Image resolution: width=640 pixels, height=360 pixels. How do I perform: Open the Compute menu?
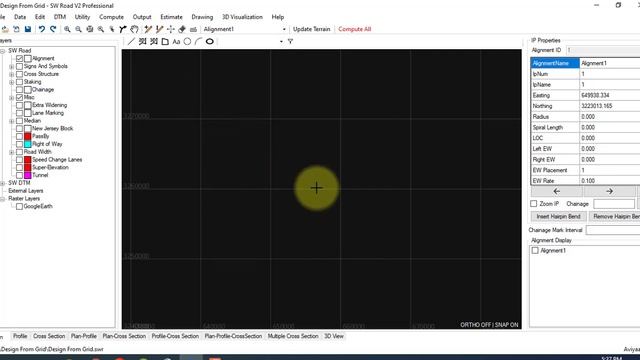click(x=111, y=17)
